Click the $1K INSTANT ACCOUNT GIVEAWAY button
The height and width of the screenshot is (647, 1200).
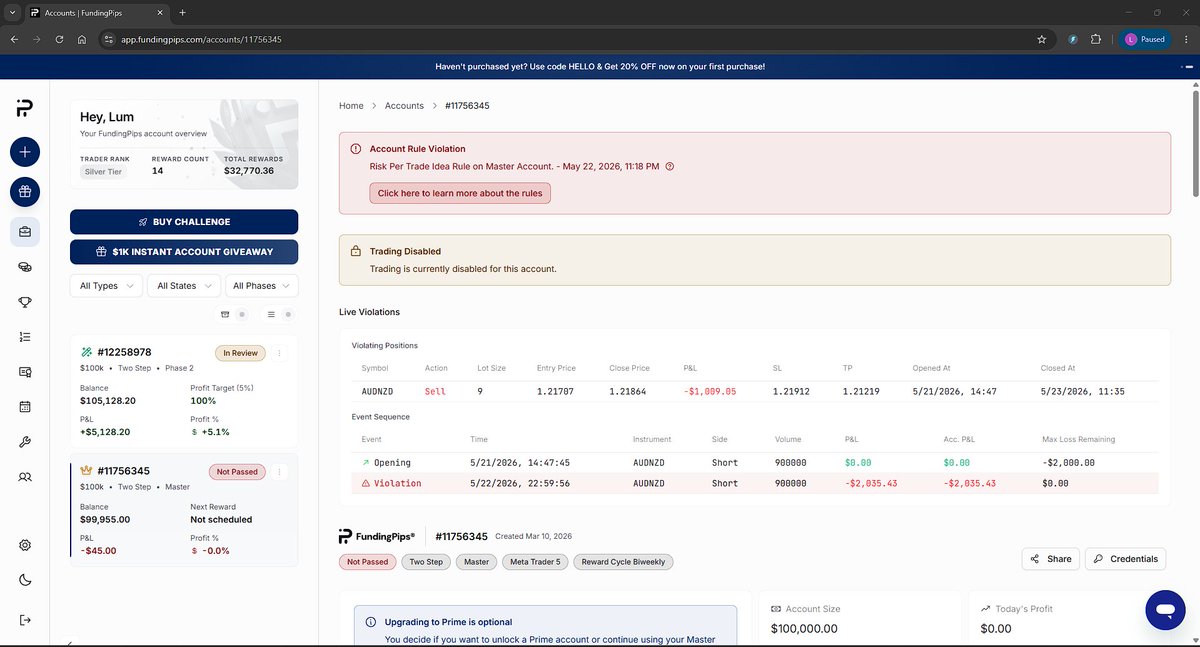coord(184,252)
